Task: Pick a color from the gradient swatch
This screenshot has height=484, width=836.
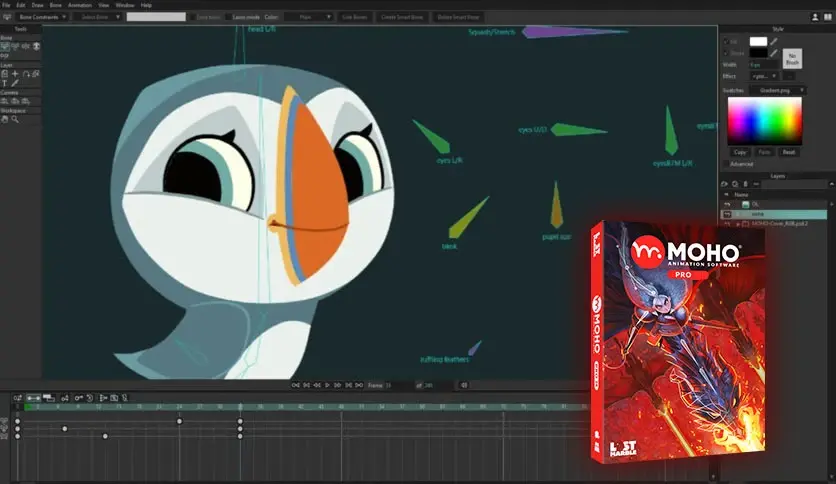Action: 764,120
